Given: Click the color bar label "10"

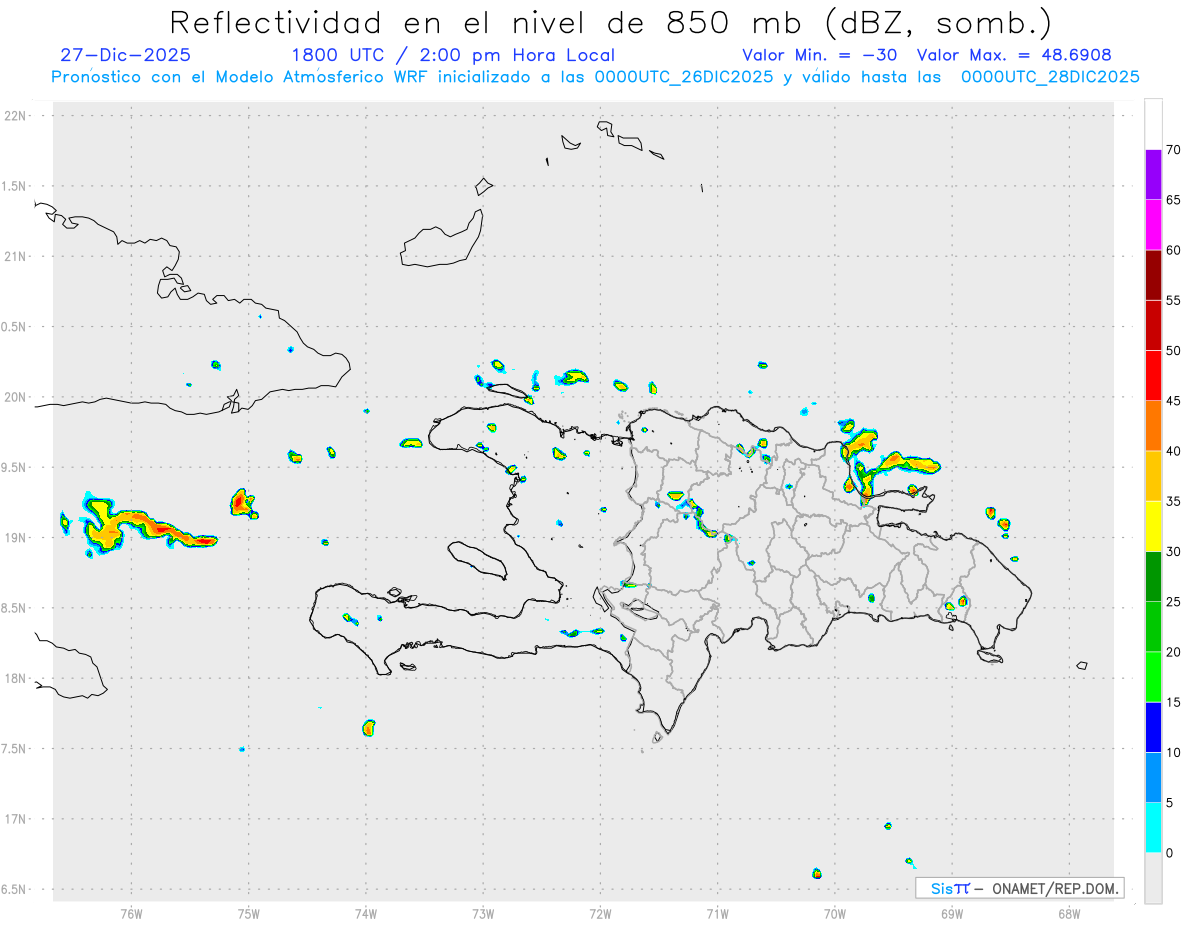Looking at the screenshot, I should click(x=1173, y=752).
